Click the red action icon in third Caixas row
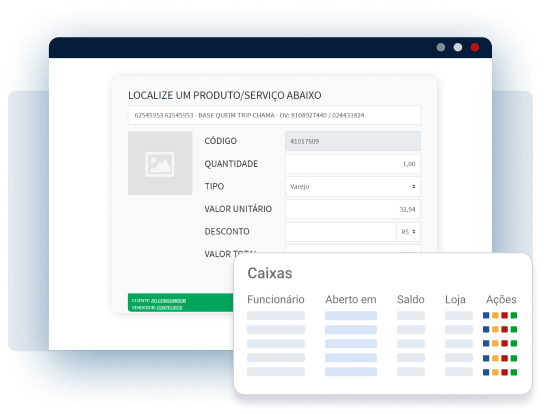Image resolution: width=544 pixels, height=414 pixels. point(504,343)
